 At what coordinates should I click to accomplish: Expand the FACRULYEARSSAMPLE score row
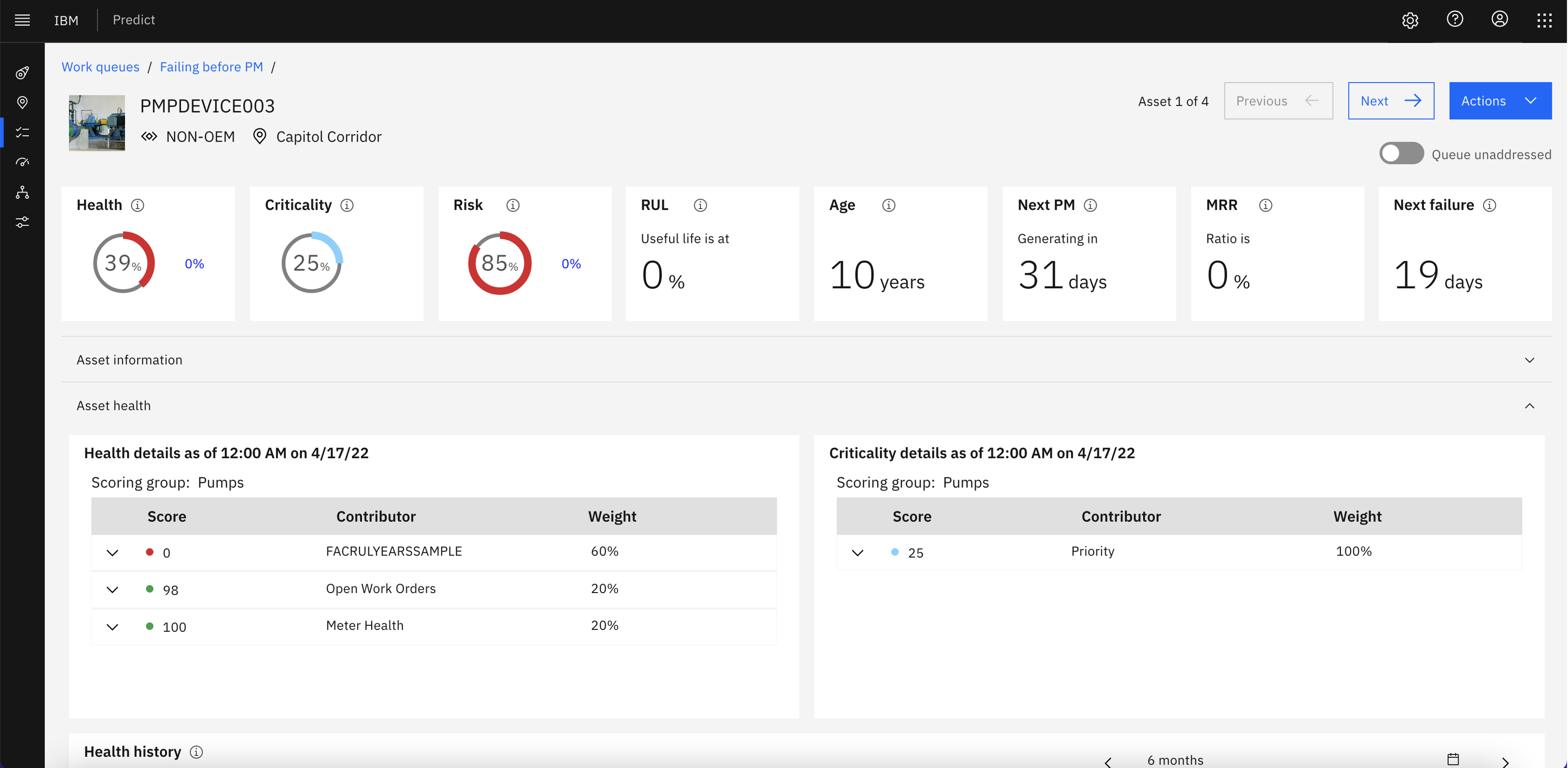112,551
